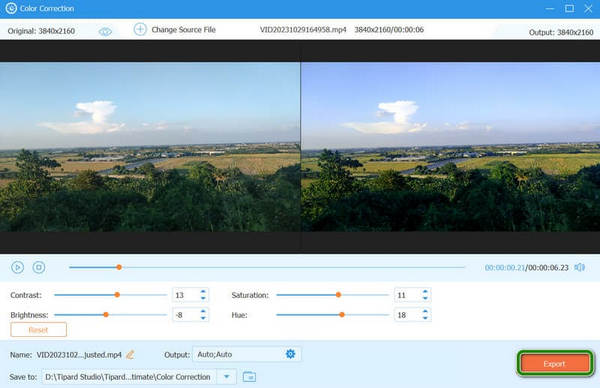The width and height of the screenshot is (600, 388).
Task: Click the Contrast slider handle
Action: (117, 295)
